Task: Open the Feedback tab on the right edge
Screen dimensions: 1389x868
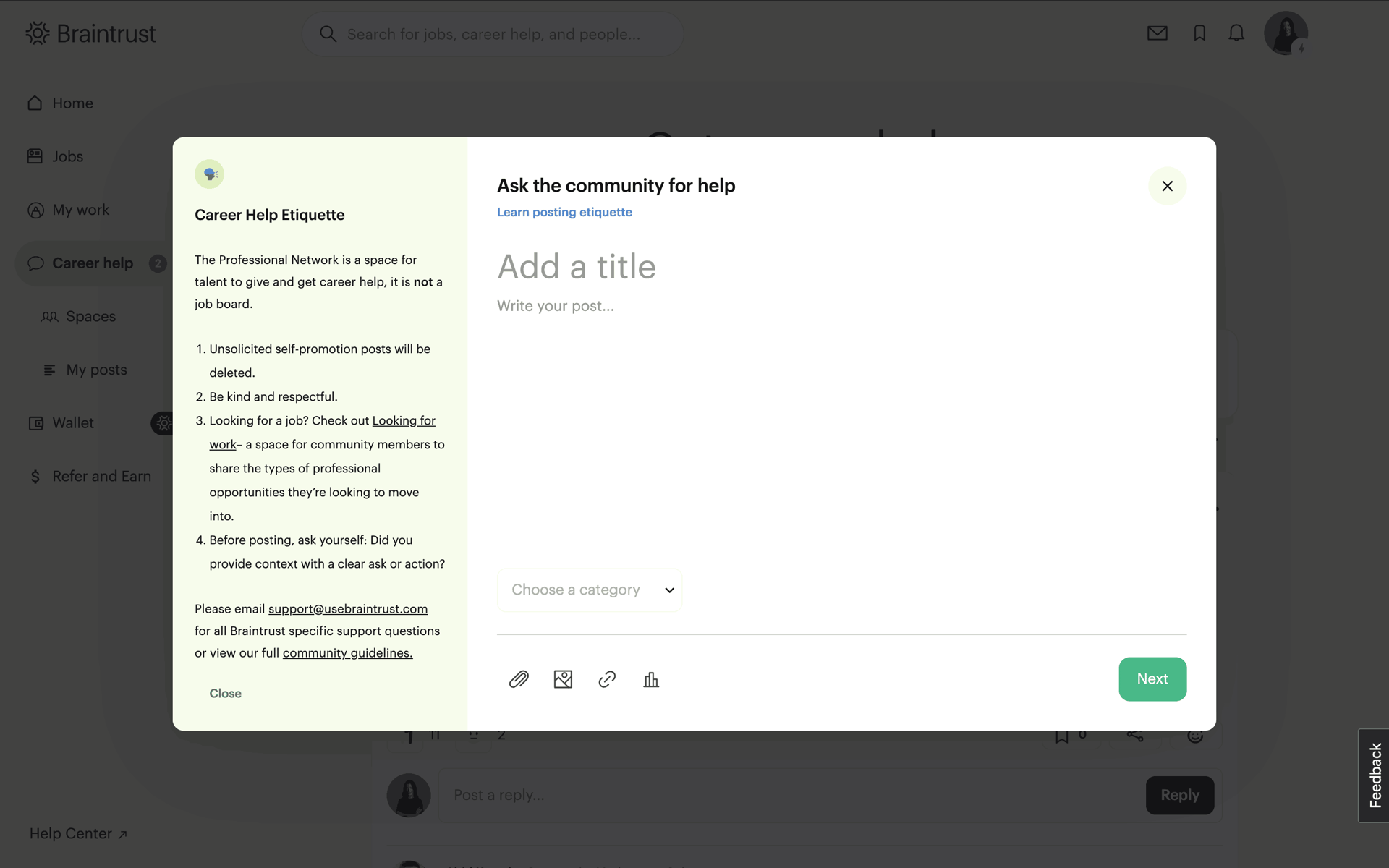Action: (x=1375, y=775)
